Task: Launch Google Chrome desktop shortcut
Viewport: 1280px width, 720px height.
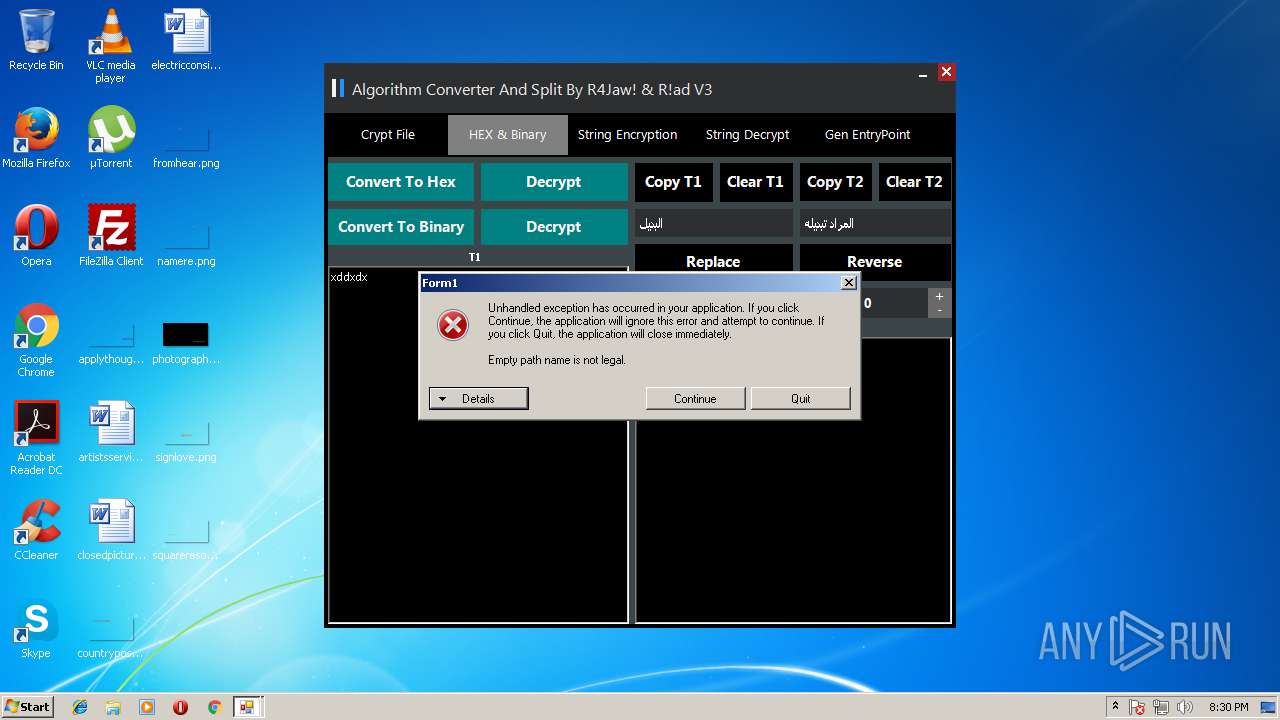Action: tap(36, 340)
